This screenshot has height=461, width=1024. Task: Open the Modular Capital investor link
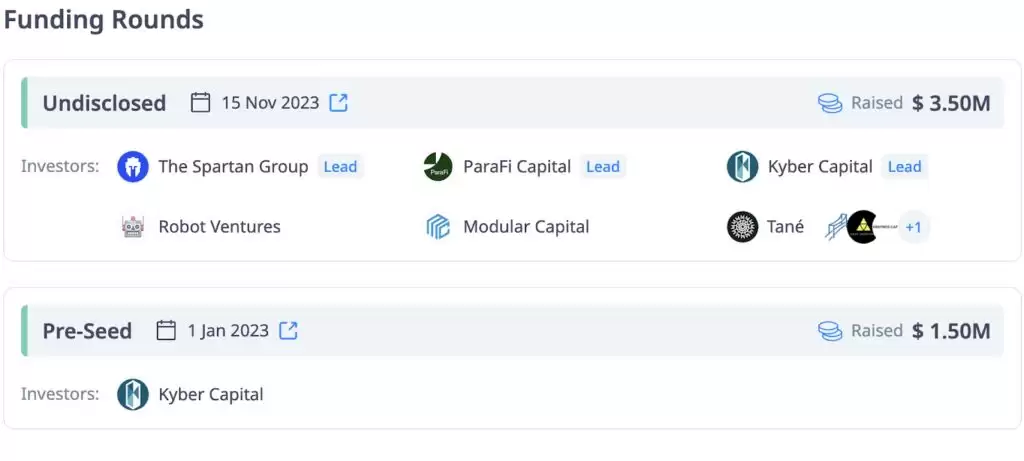click(x=526, y=227)
